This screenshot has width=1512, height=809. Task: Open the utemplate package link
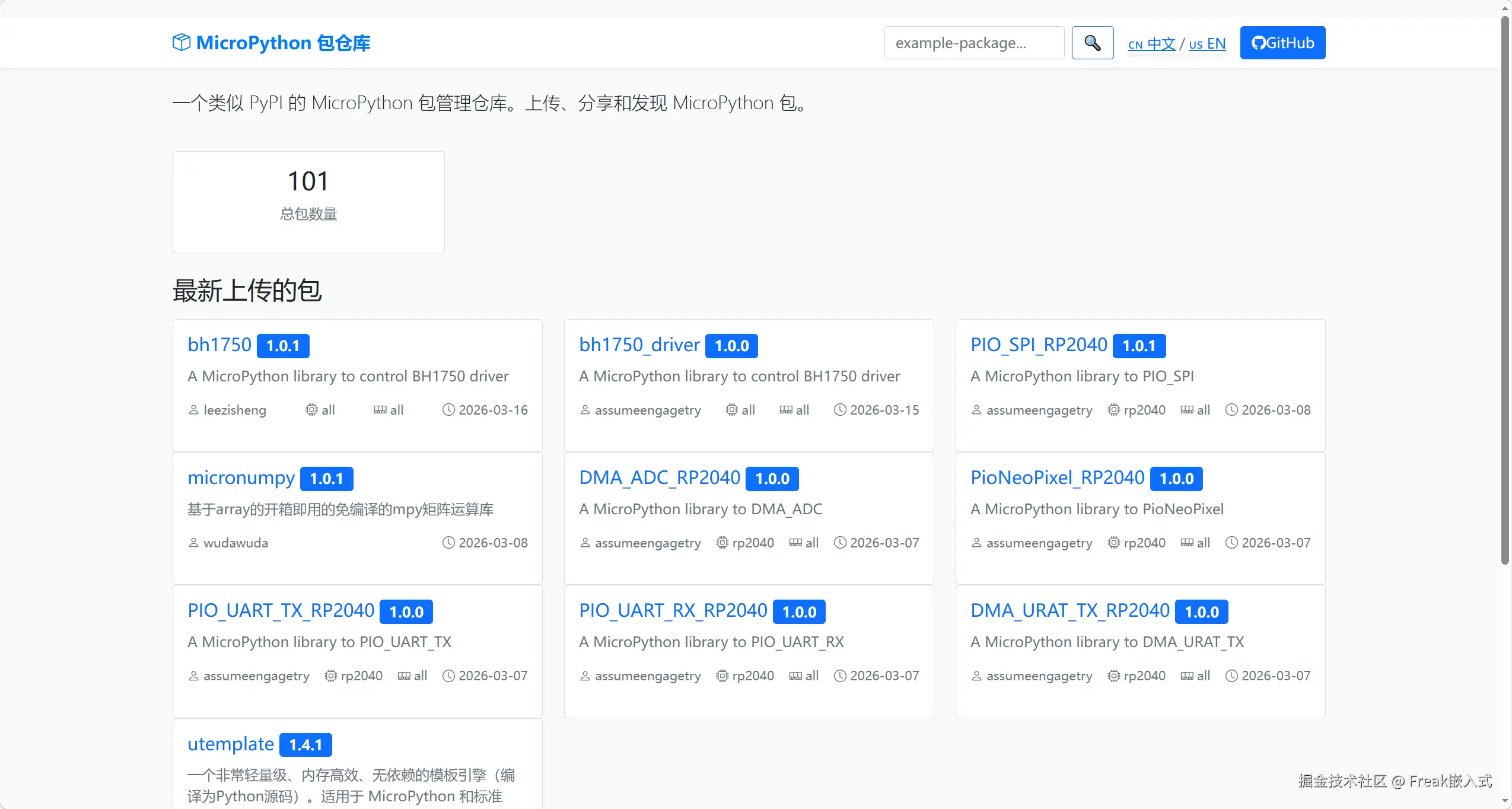pyautogui.click(x=231, y=744)
